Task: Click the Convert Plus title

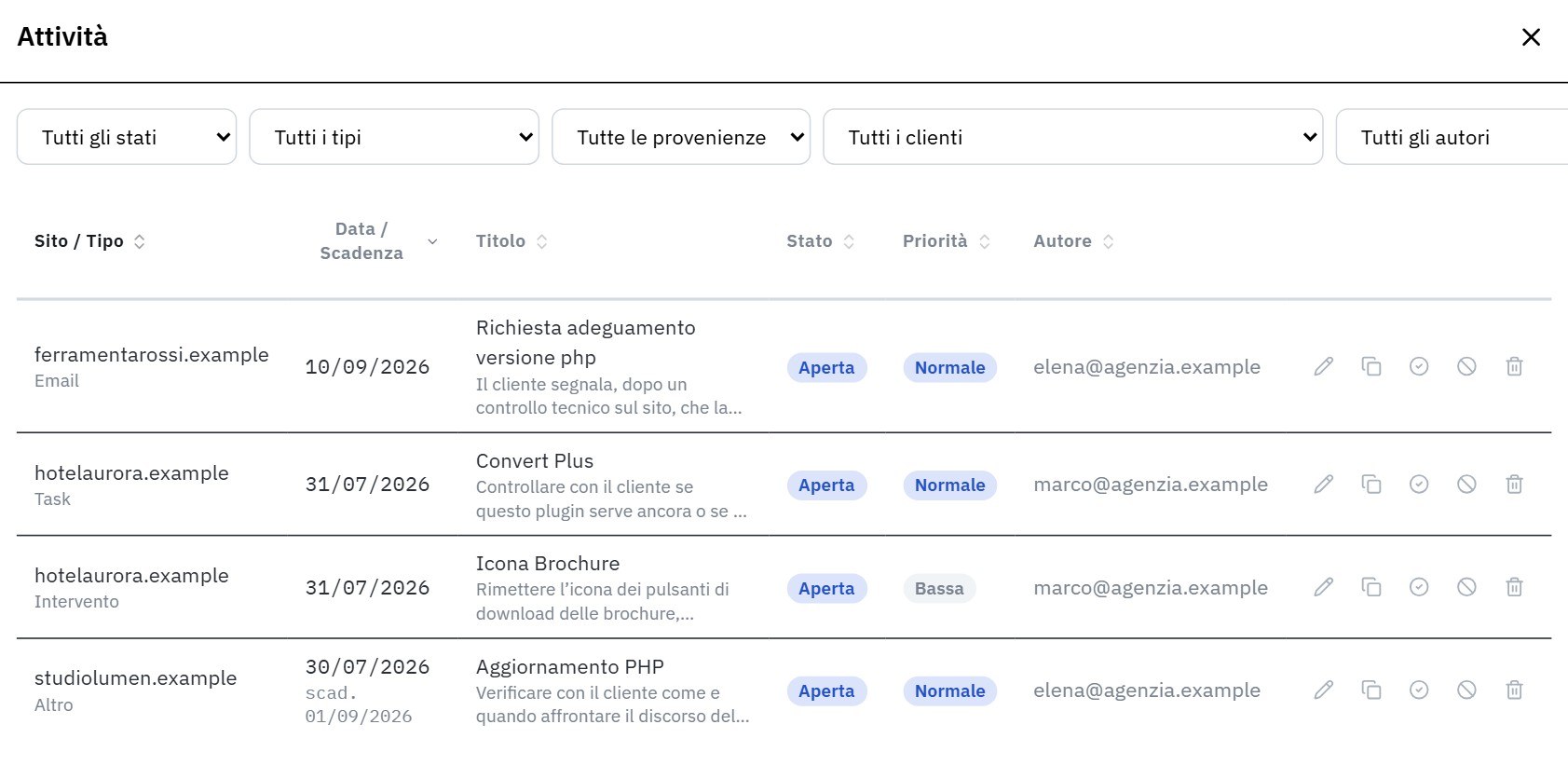Action: tap(535, 461)
